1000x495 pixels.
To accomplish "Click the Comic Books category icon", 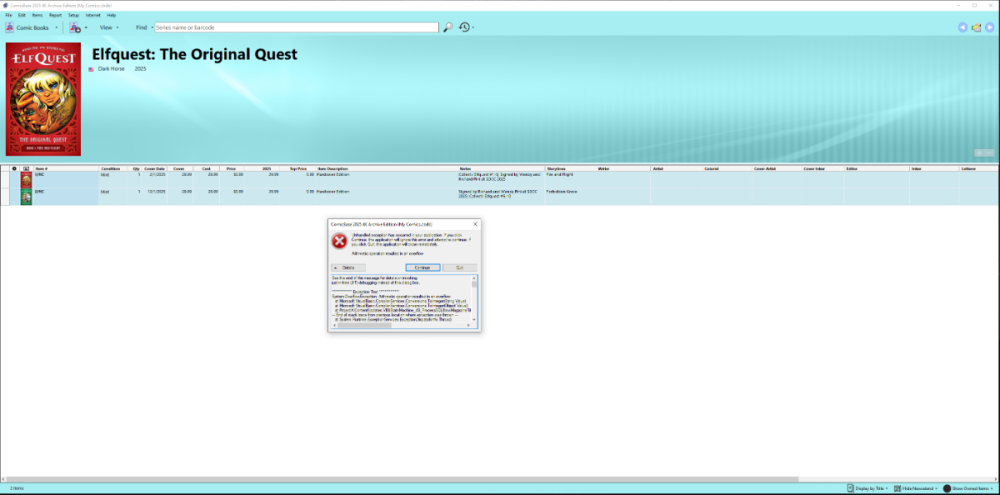I will coord(10,28).
